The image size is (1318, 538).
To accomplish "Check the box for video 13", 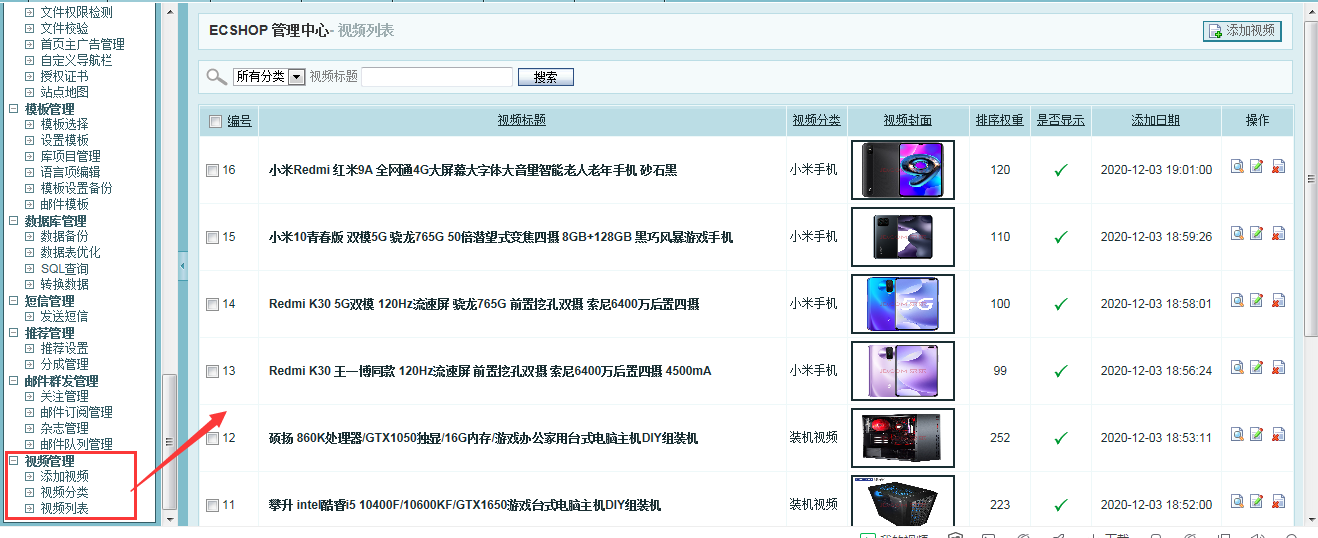I will tap(212, 372).
